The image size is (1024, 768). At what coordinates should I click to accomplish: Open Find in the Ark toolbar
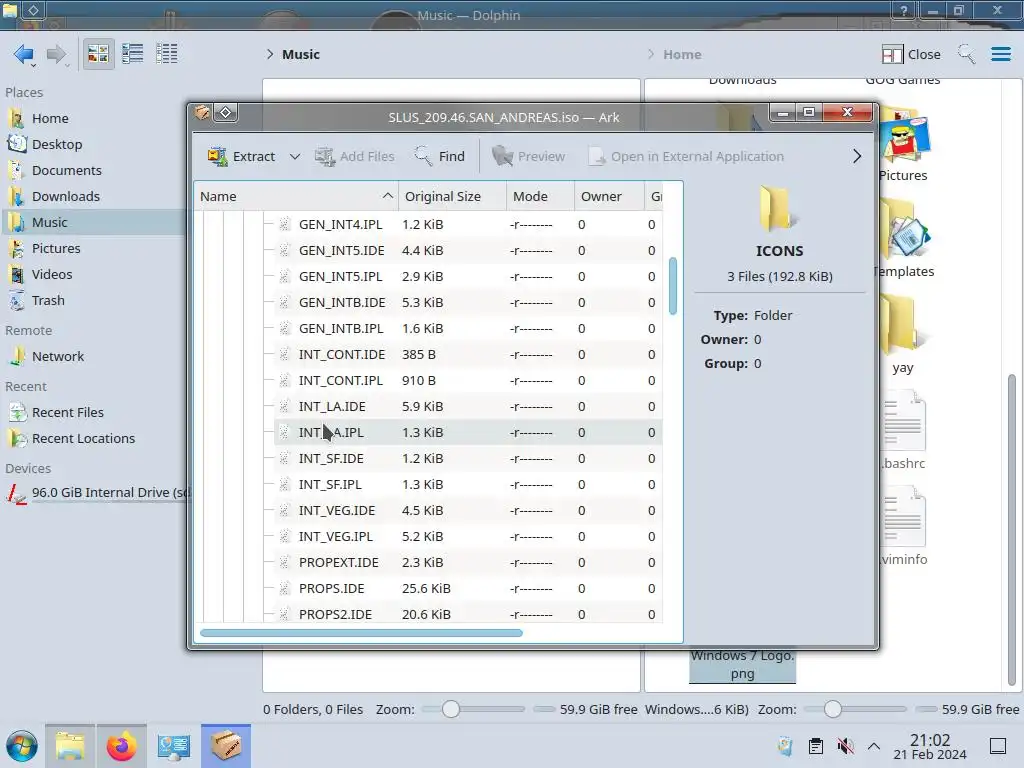[x=440, y=157]
